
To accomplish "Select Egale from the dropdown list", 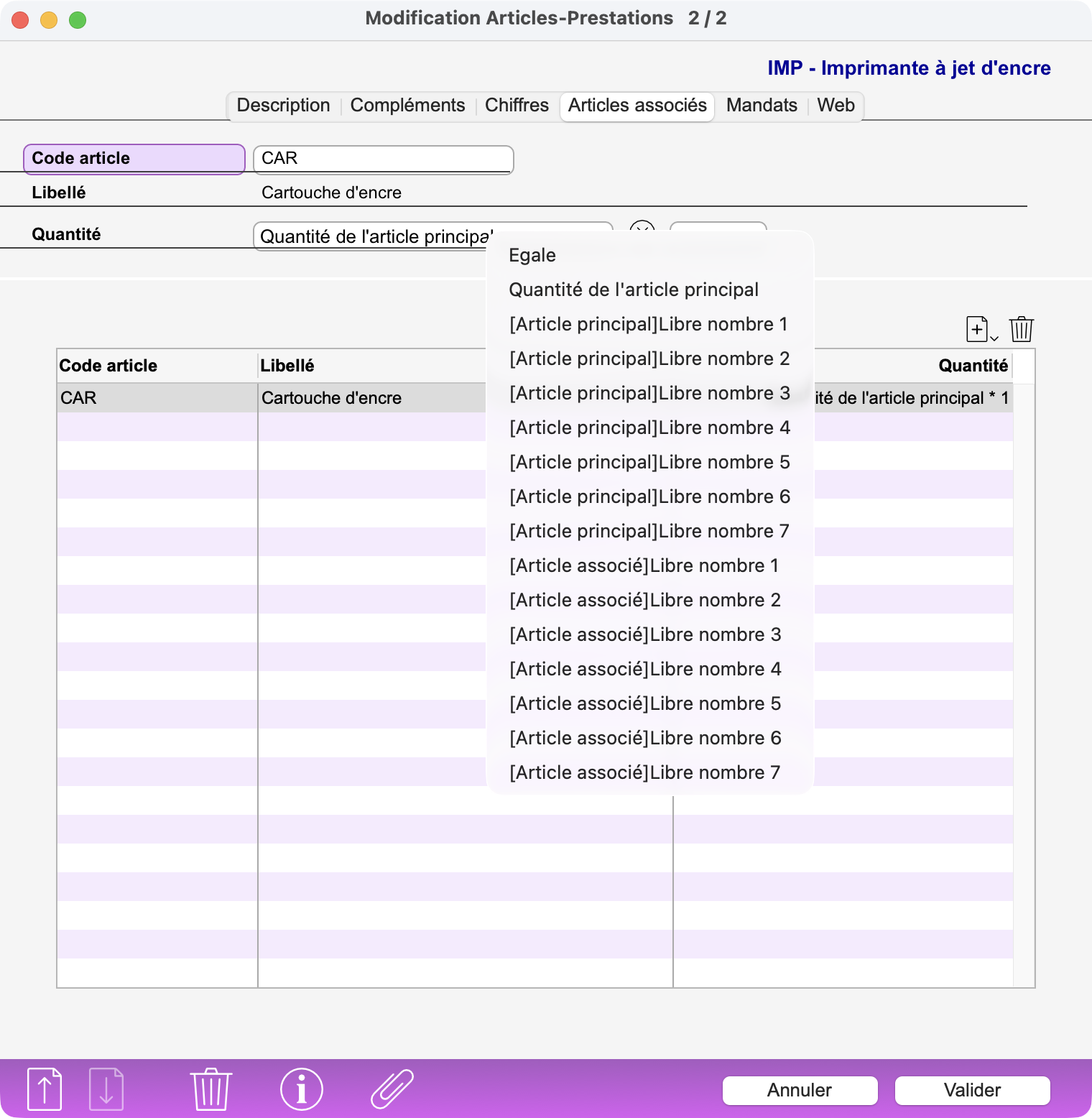I will [x=532, y=255].
